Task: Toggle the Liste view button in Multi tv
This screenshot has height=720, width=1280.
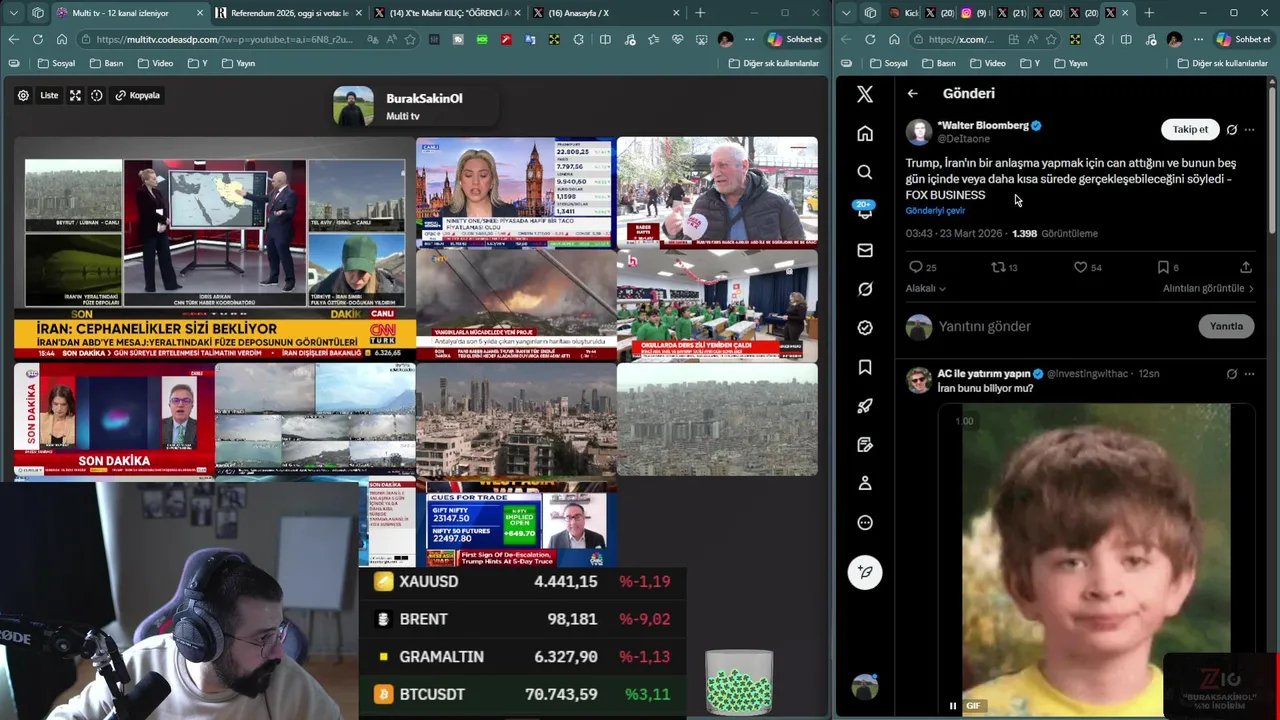Action: pyautogui.click(x=49, y=96)
